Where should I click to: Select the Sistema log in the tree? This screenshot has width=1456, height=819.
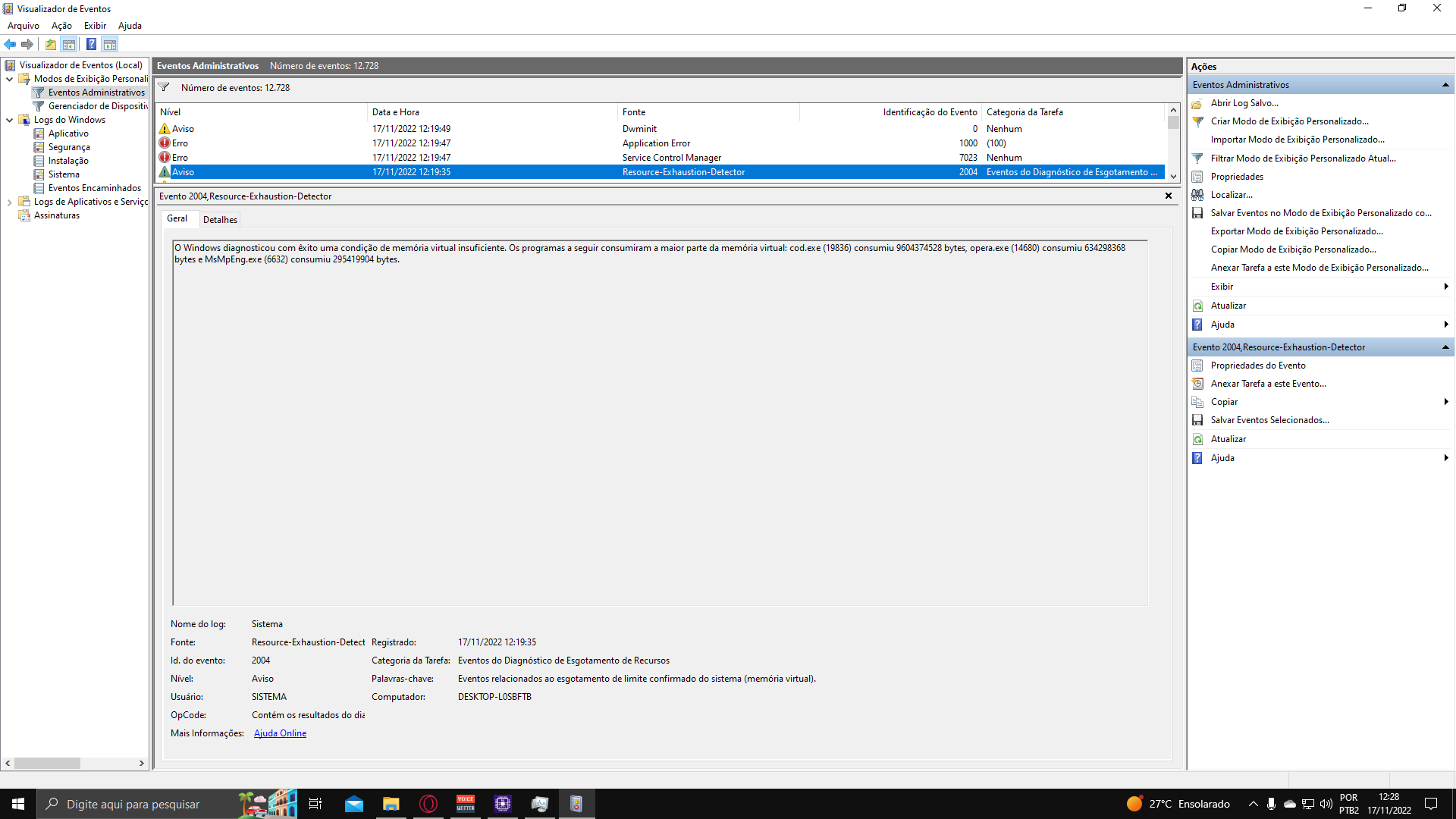point(64,174)
